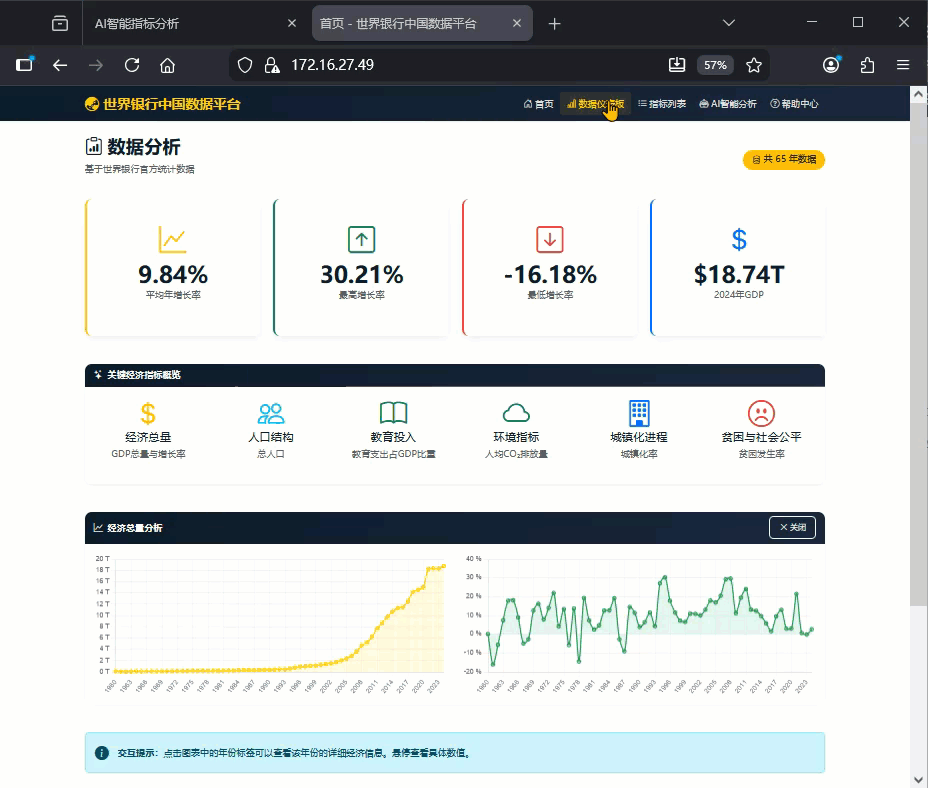The height and width of the screenshot is (788, 928).
Task: Open 人口结构 people indicator icon
Action: [271, 413]
